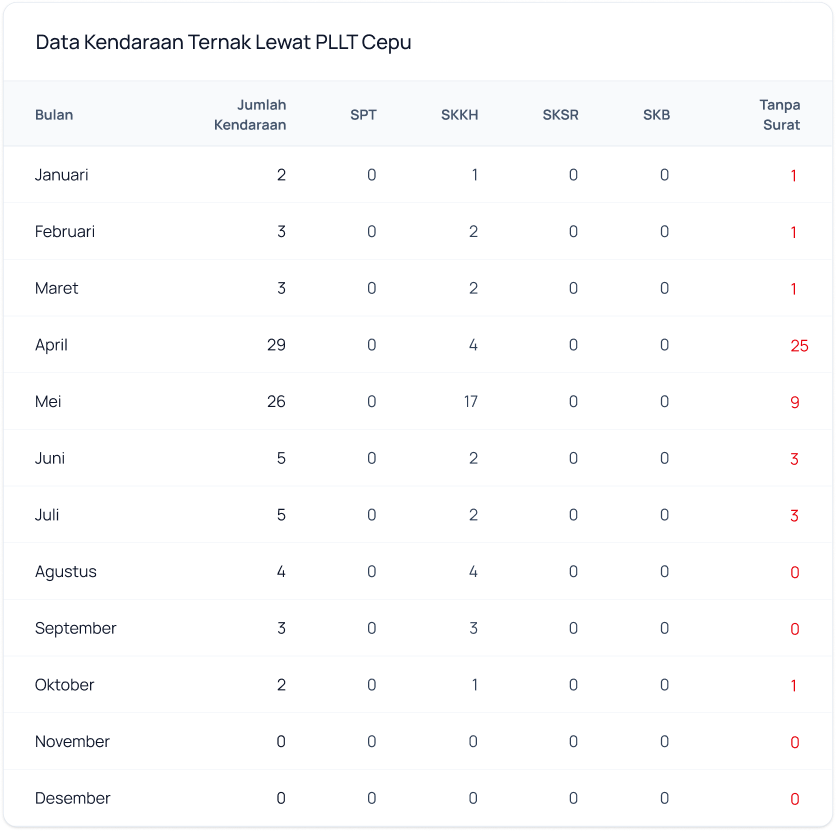836x831 pixels.
Task: Select the Februari row label
Action: [x=65, y=231]
